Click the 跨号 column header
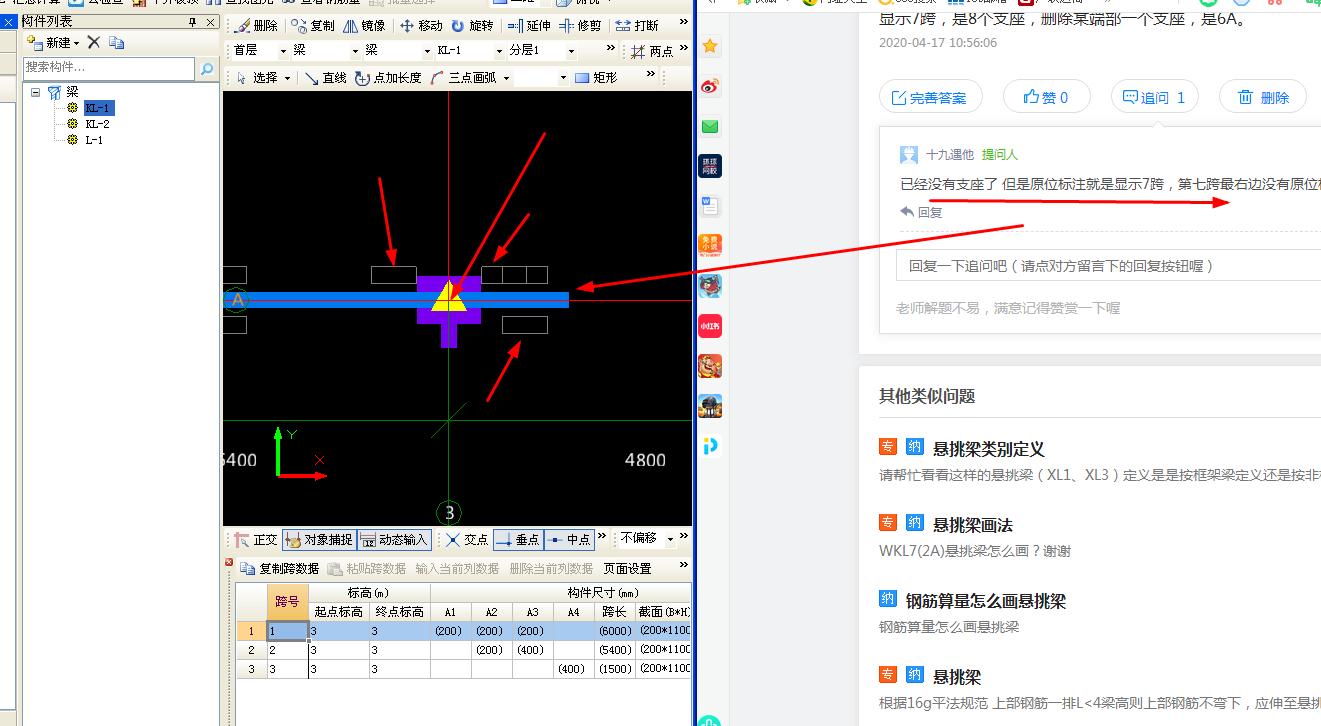Screen dimensions: 1321x726 pos(287,602)
